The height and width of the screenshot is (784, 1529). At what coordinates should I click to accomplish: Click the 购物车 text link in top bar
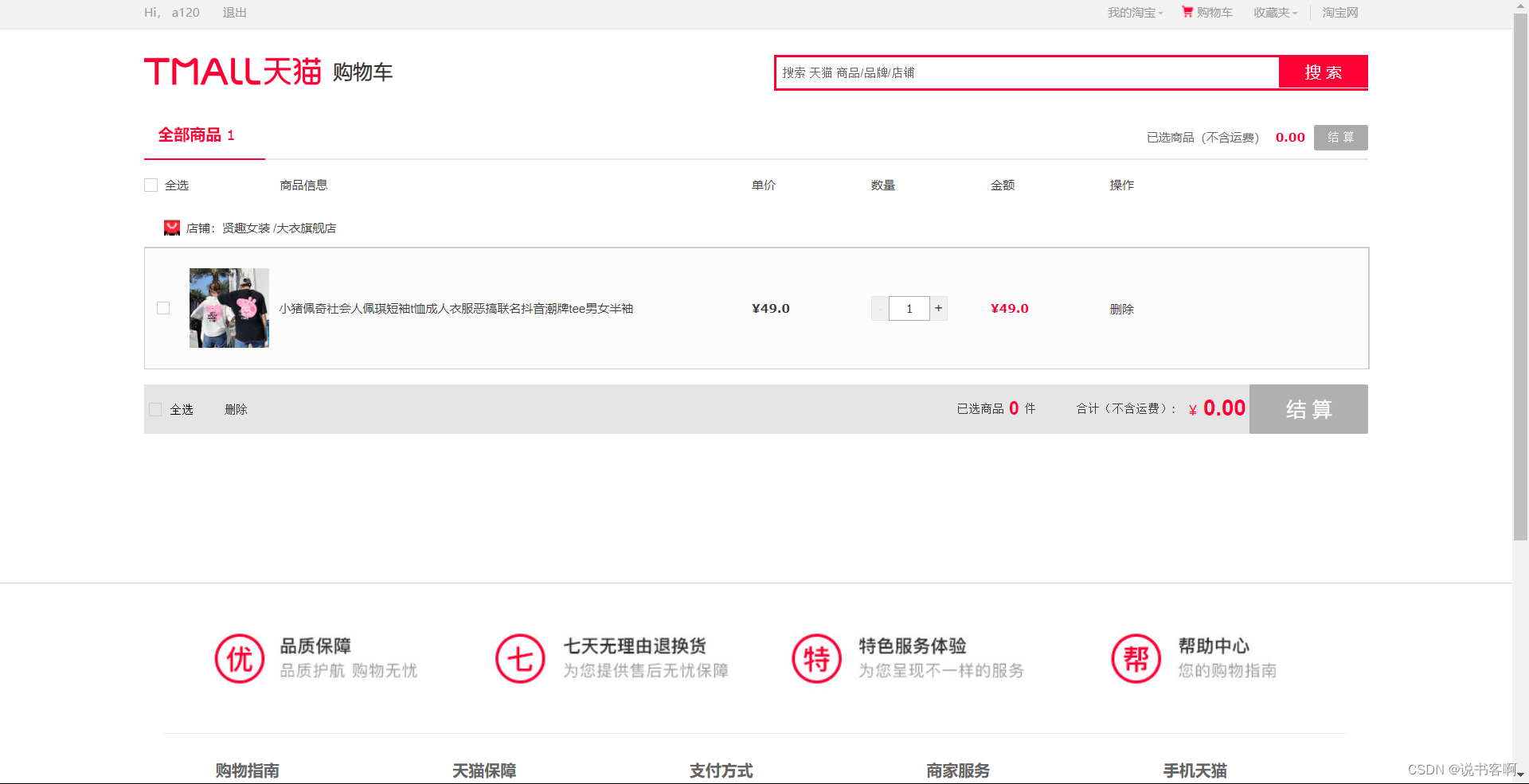[1214, 13]
